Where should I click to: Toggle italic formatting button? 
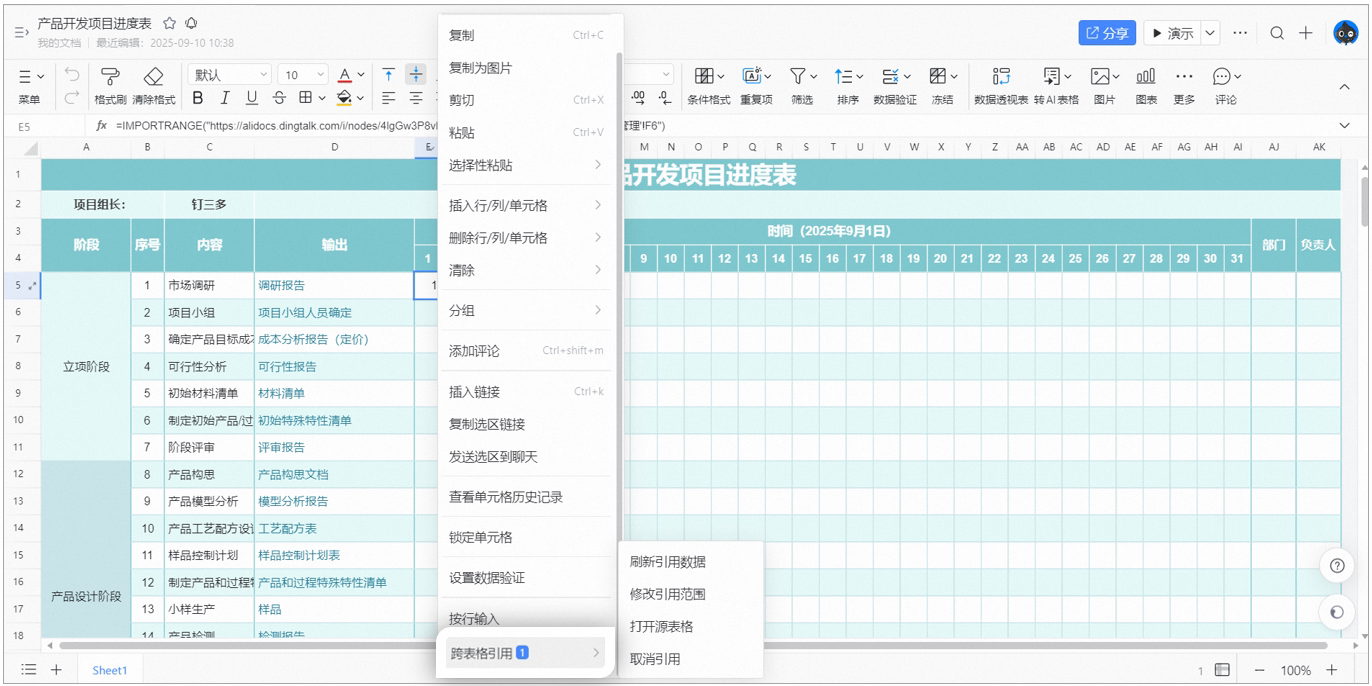(x=224, y=98)
